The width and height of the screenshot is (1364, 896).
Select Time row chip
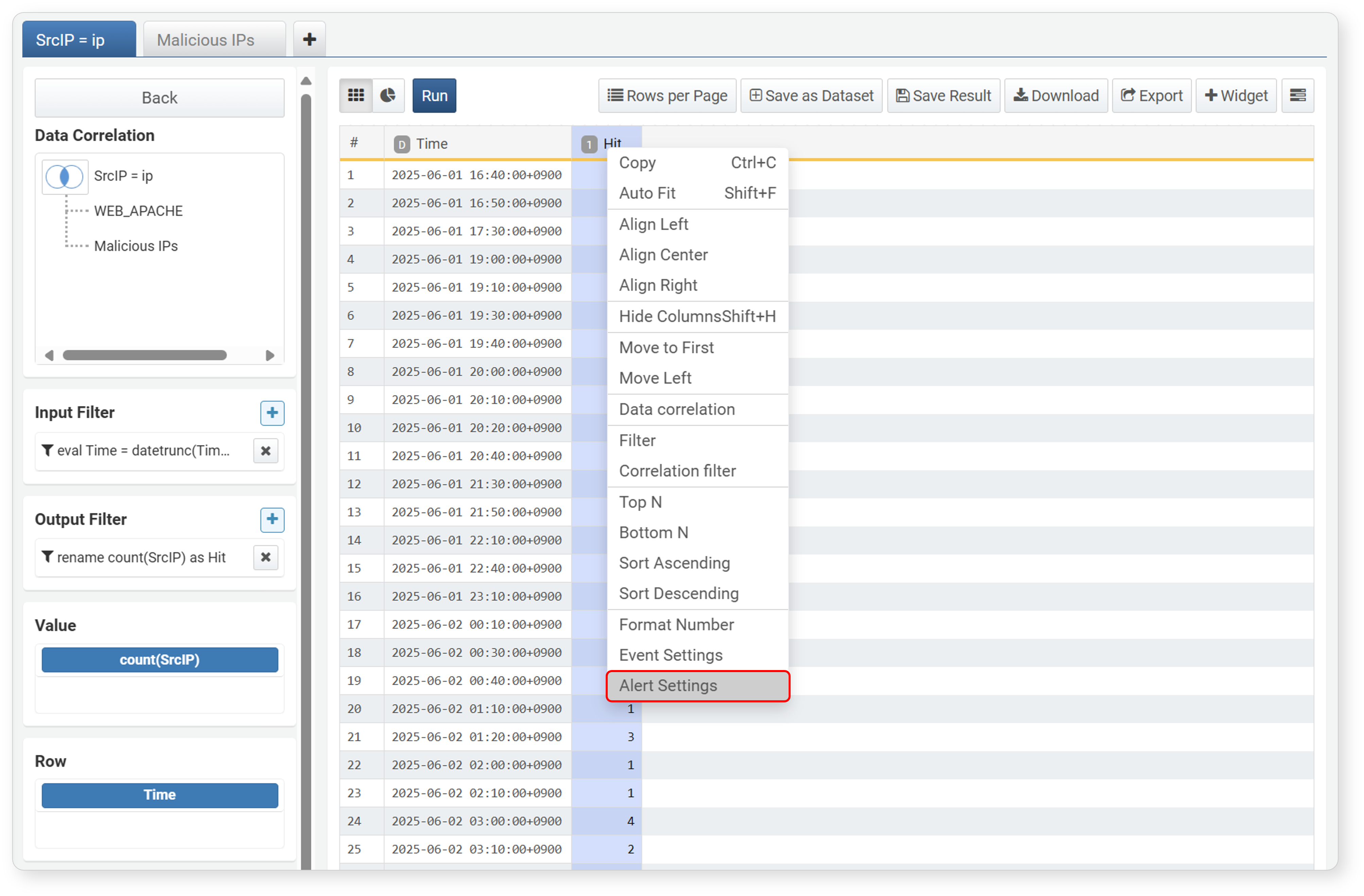click(x=160, y=795)
